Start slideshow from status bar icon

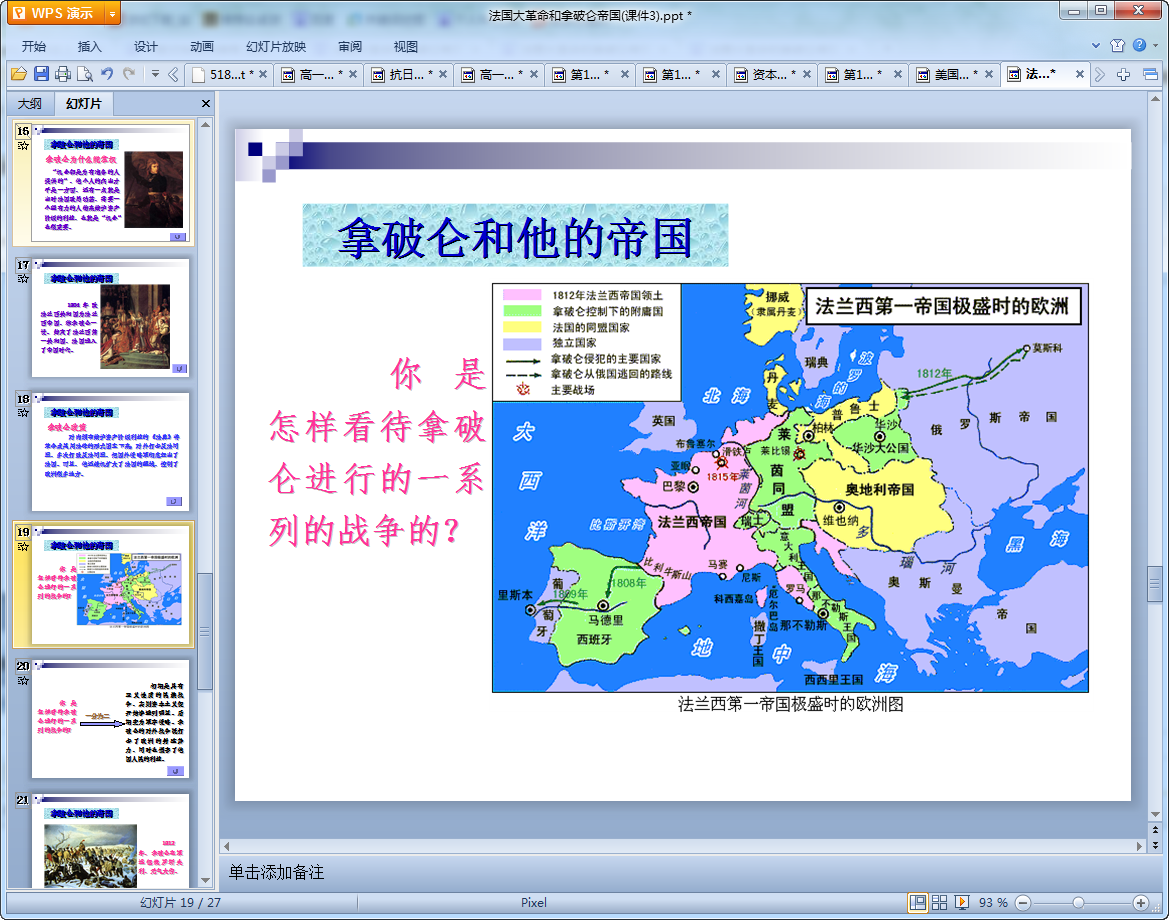pyautogui.click(x=962, y=902)
